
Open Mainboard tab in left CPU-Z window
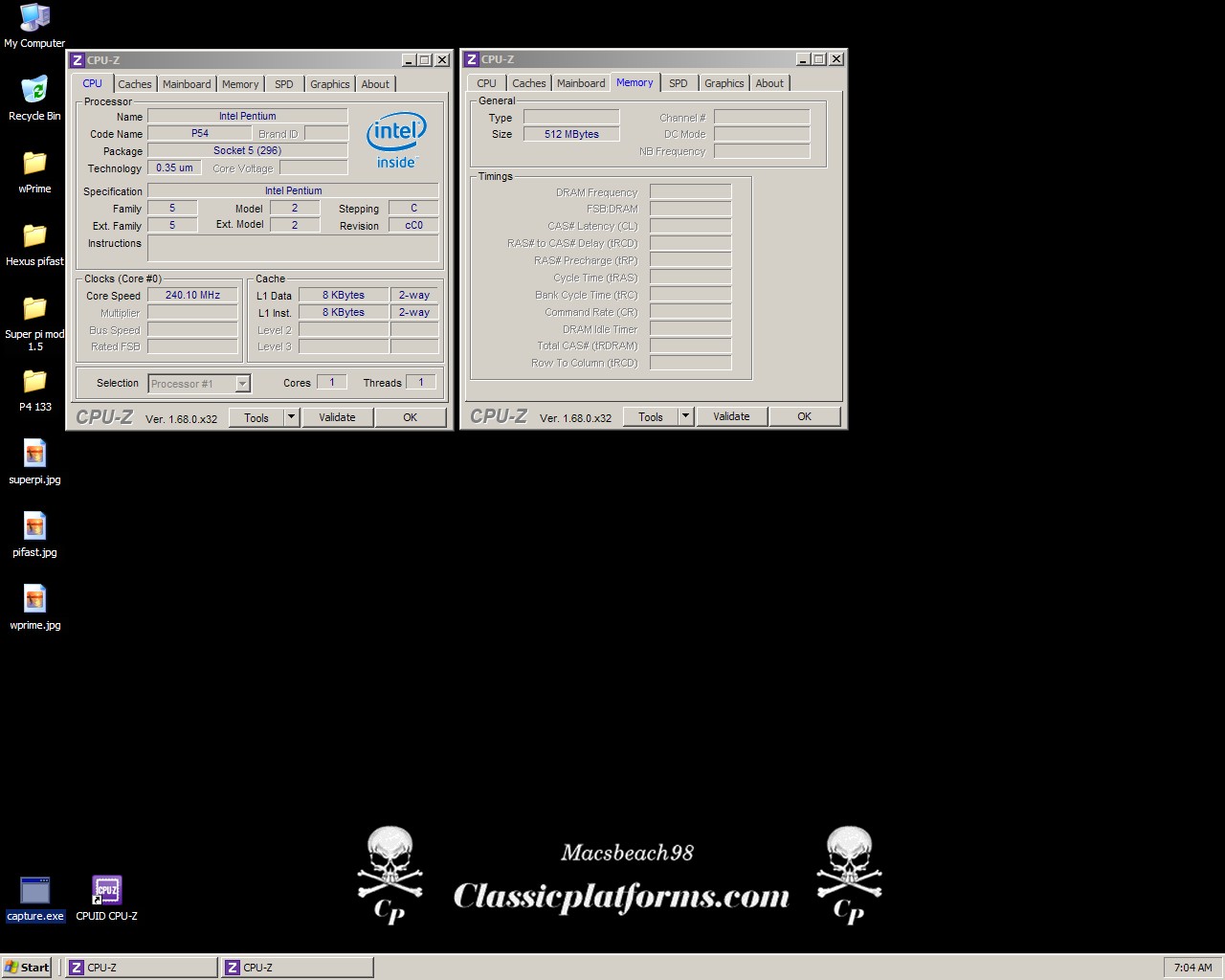coord(187,84)
